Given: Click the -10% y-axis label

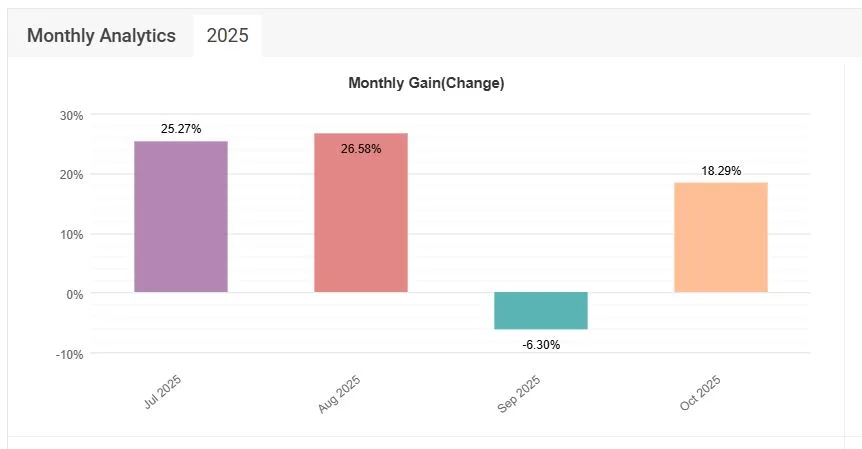Looking at the screenshot, I should [x=68, y=354].
